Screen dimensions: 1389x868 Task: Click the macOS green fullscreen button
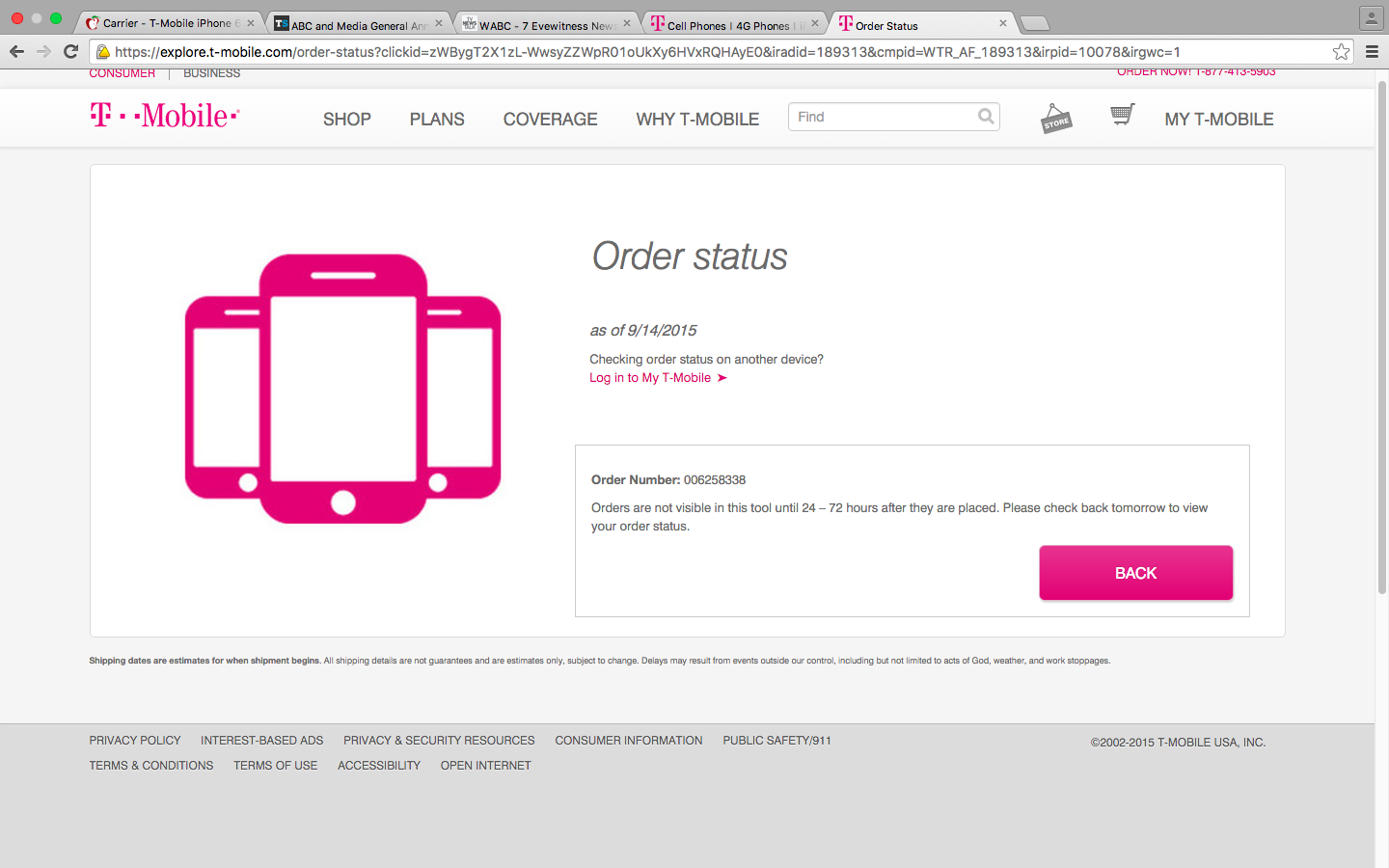(x=56, y=18)
